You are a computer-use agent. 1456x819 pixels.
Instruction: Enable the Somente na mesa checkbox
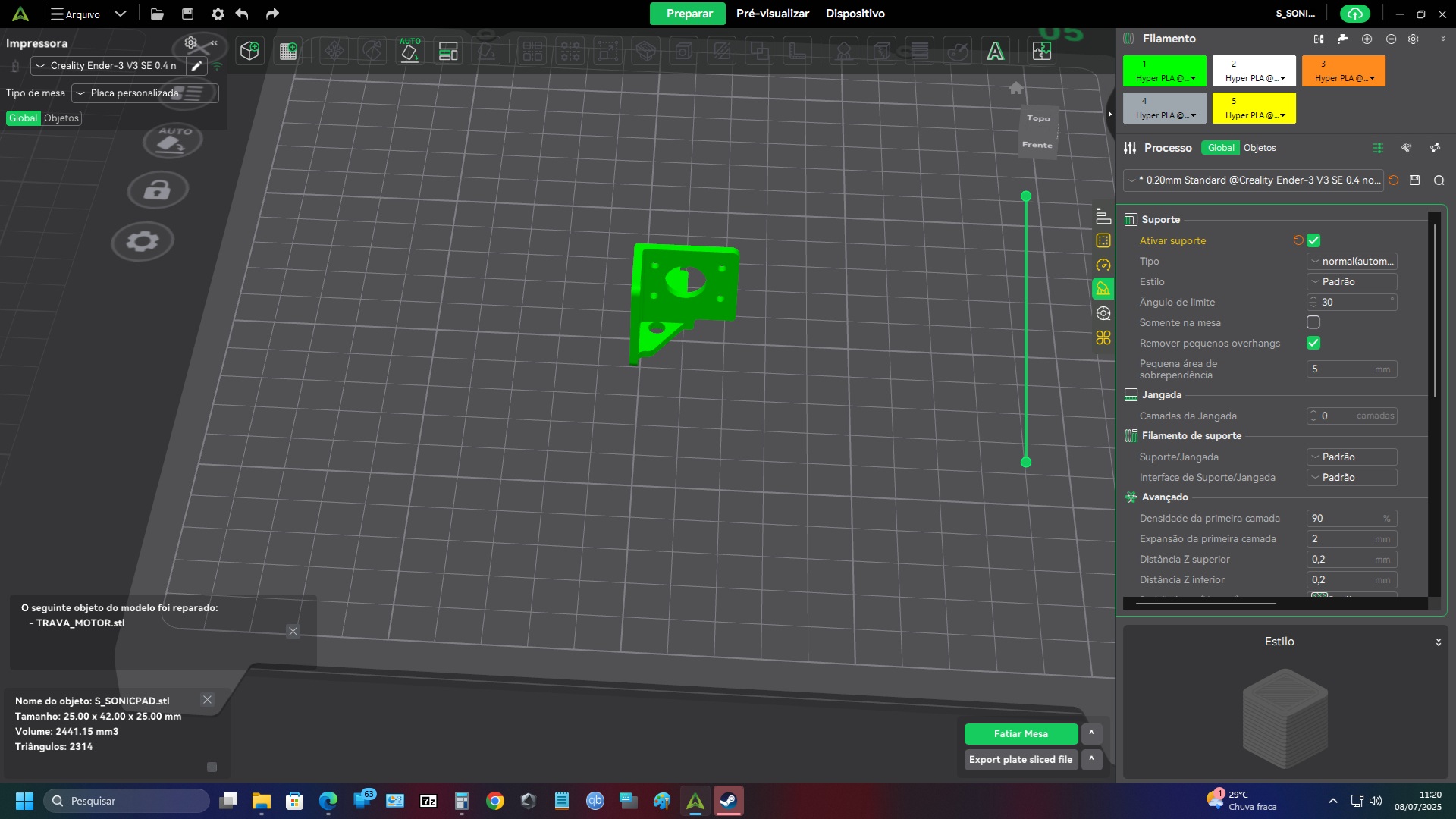tap(1313, 322)
